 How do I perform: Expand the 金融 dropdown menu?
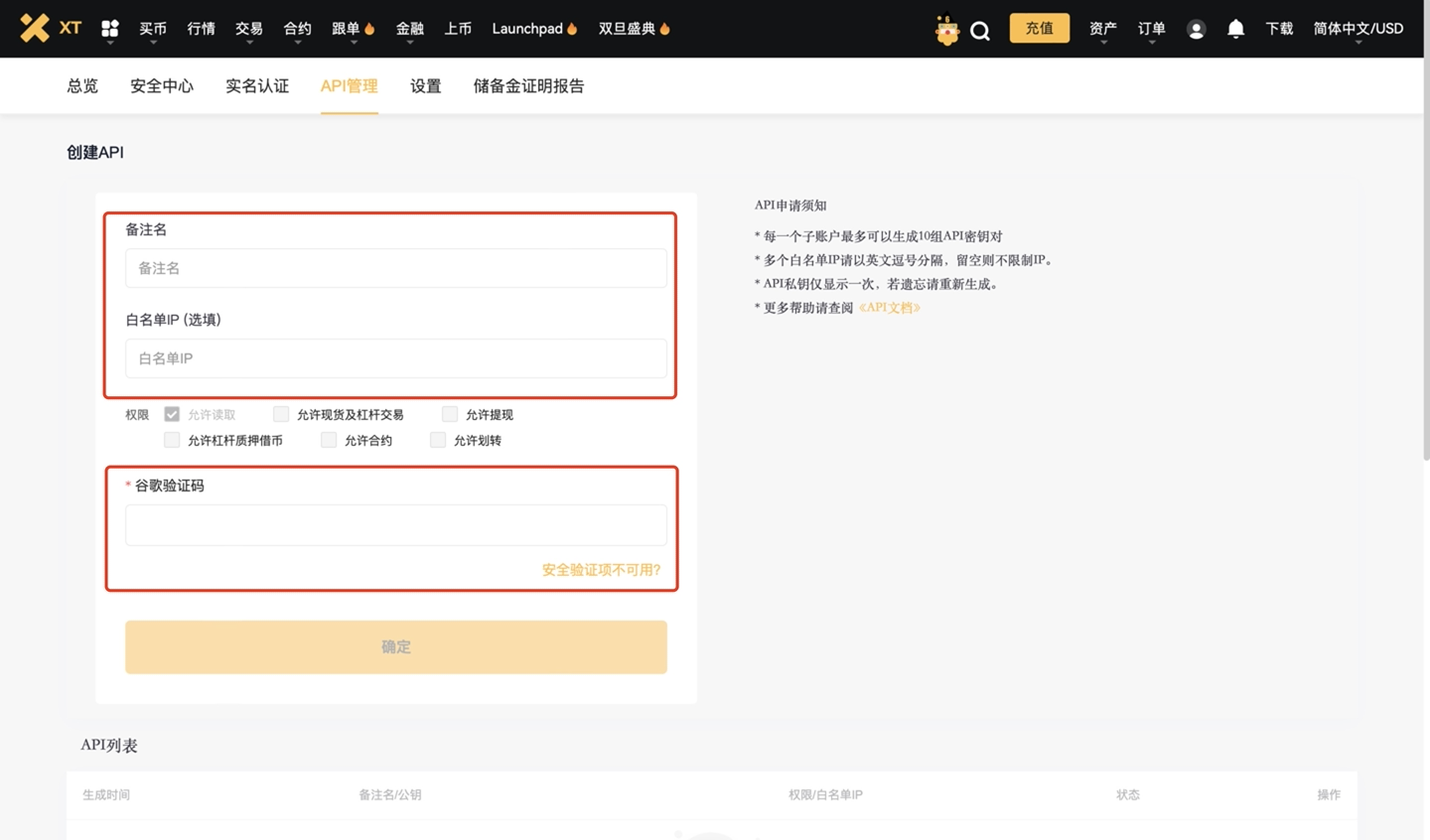pos(410,29)
